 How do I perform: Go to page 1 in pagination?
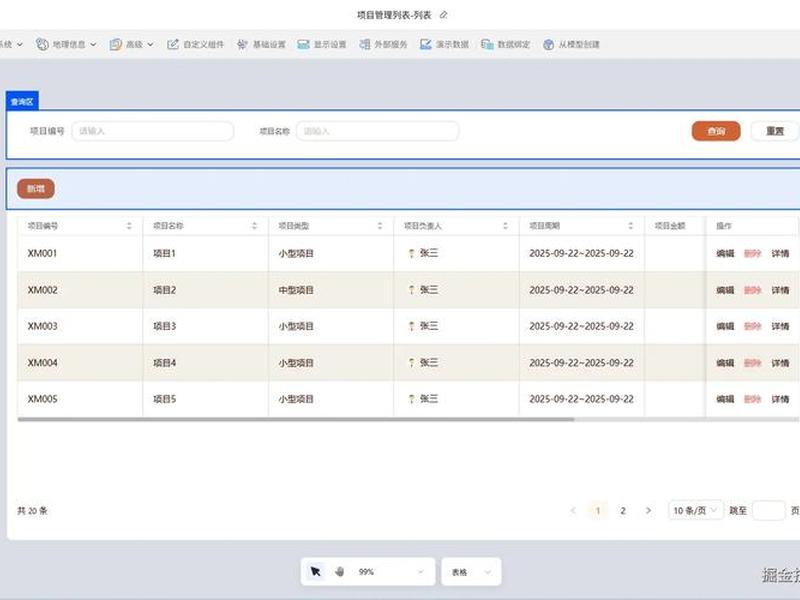[598, 510]
